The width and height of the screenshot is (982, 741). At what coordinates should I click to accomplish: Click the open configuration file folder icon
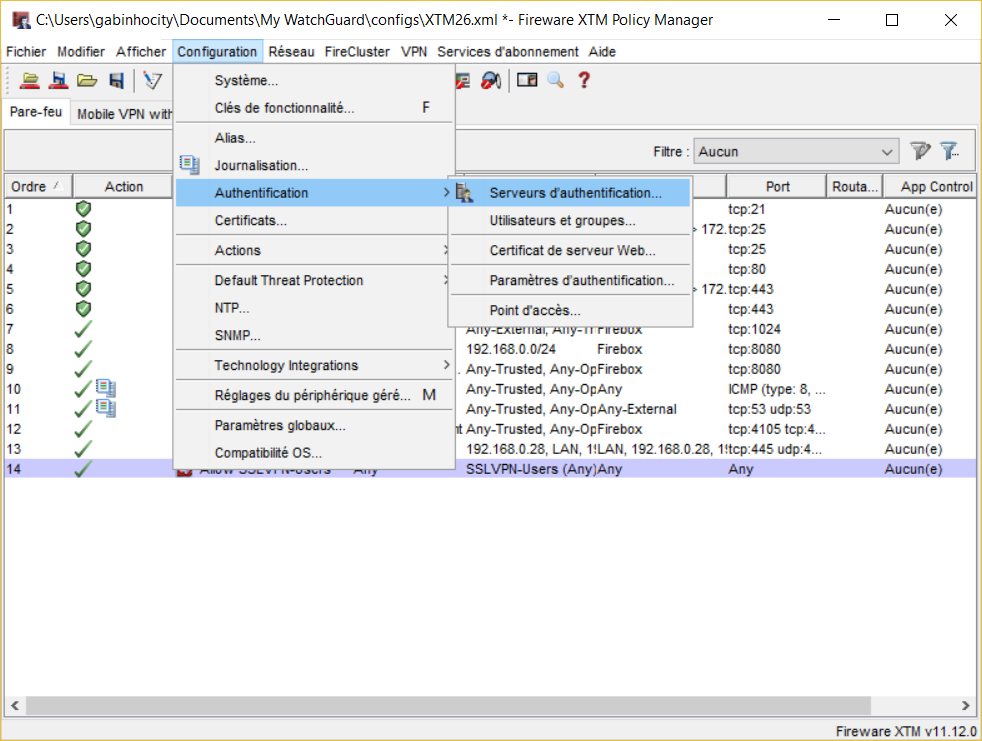pos(87,80)
